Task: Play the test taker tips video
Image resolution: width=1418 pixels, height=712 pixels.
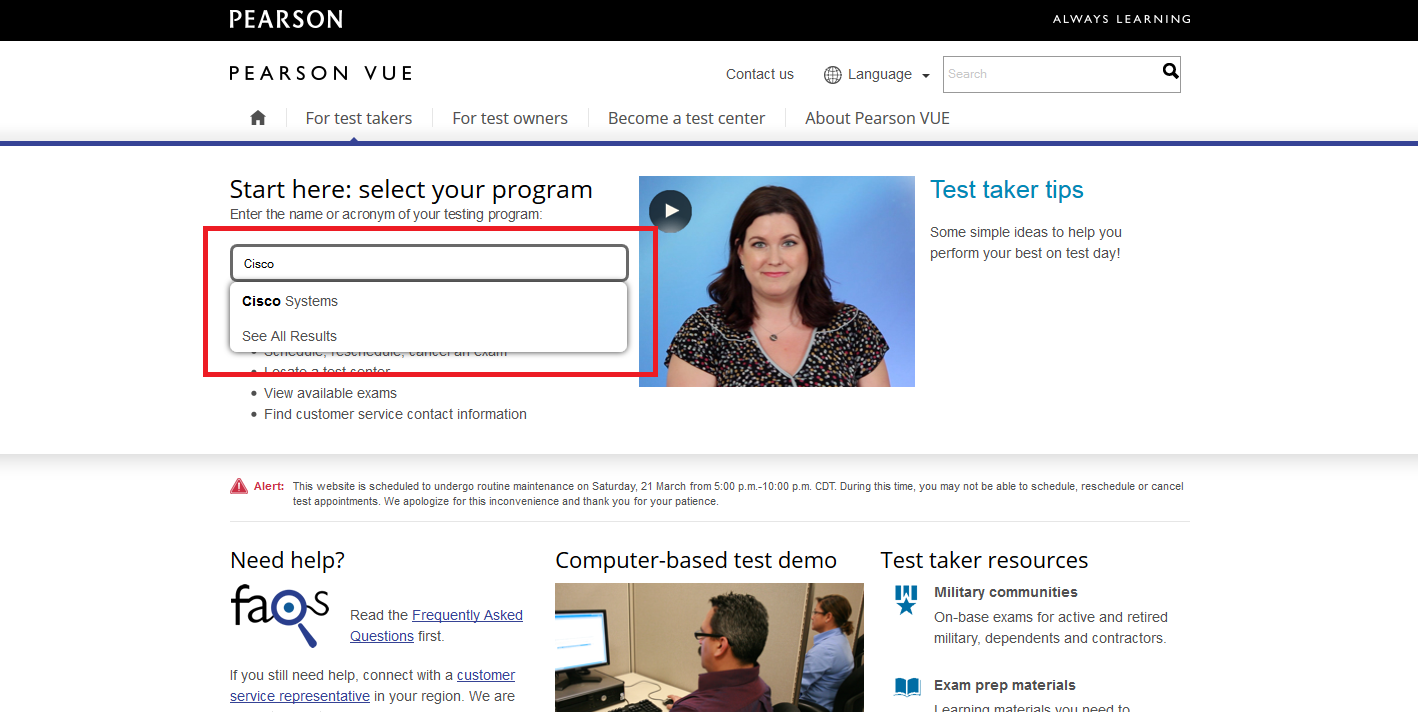Action: 670,211
